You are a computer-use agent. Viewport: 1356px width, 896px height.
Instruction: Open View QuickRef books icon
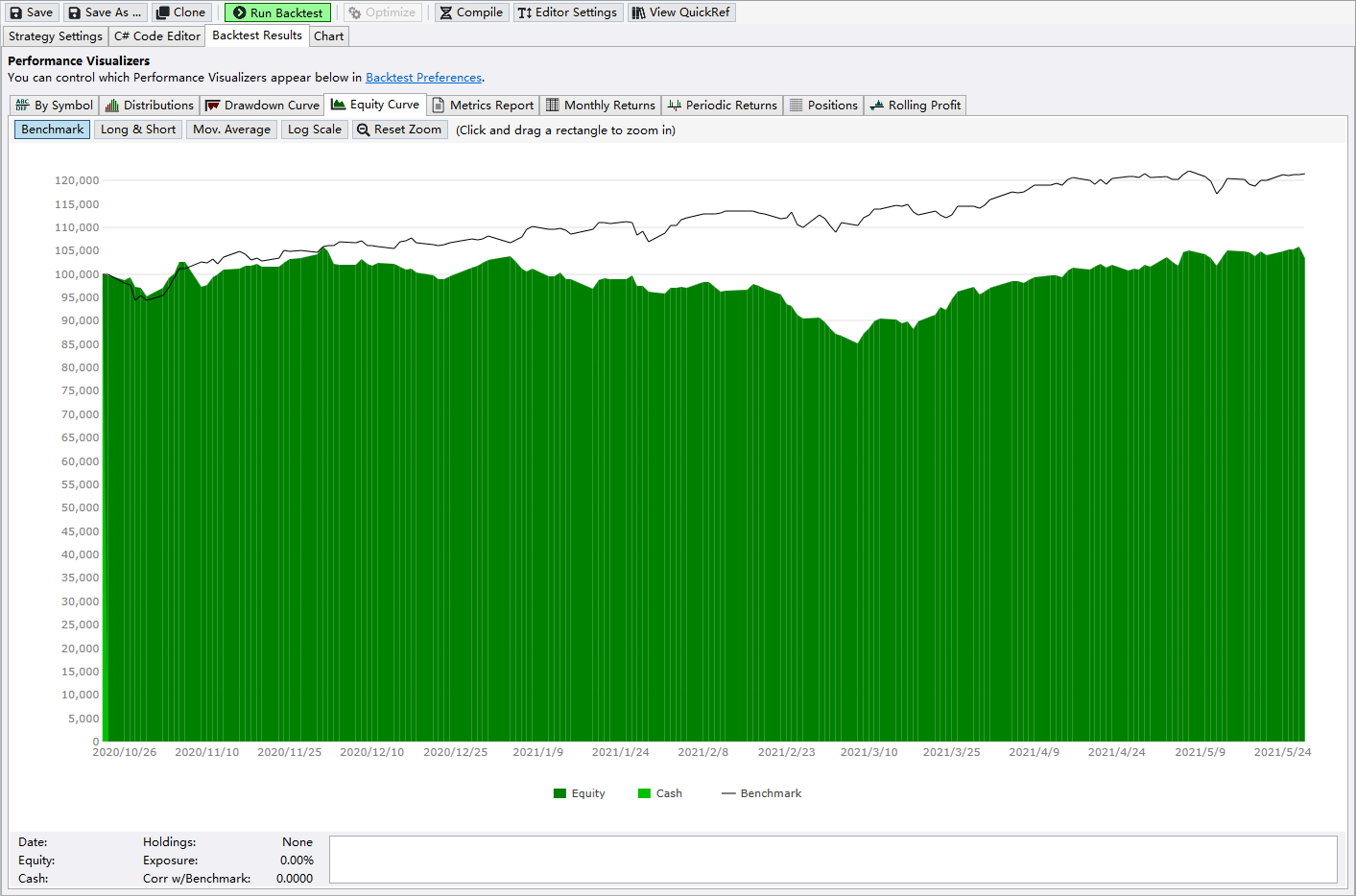coord(638,12)
